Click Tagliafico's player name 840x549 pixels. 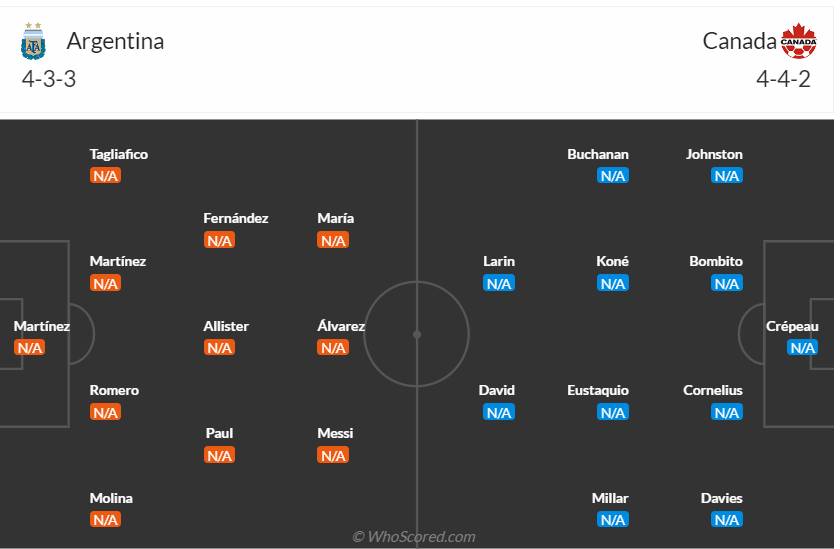tap(118, 154)
